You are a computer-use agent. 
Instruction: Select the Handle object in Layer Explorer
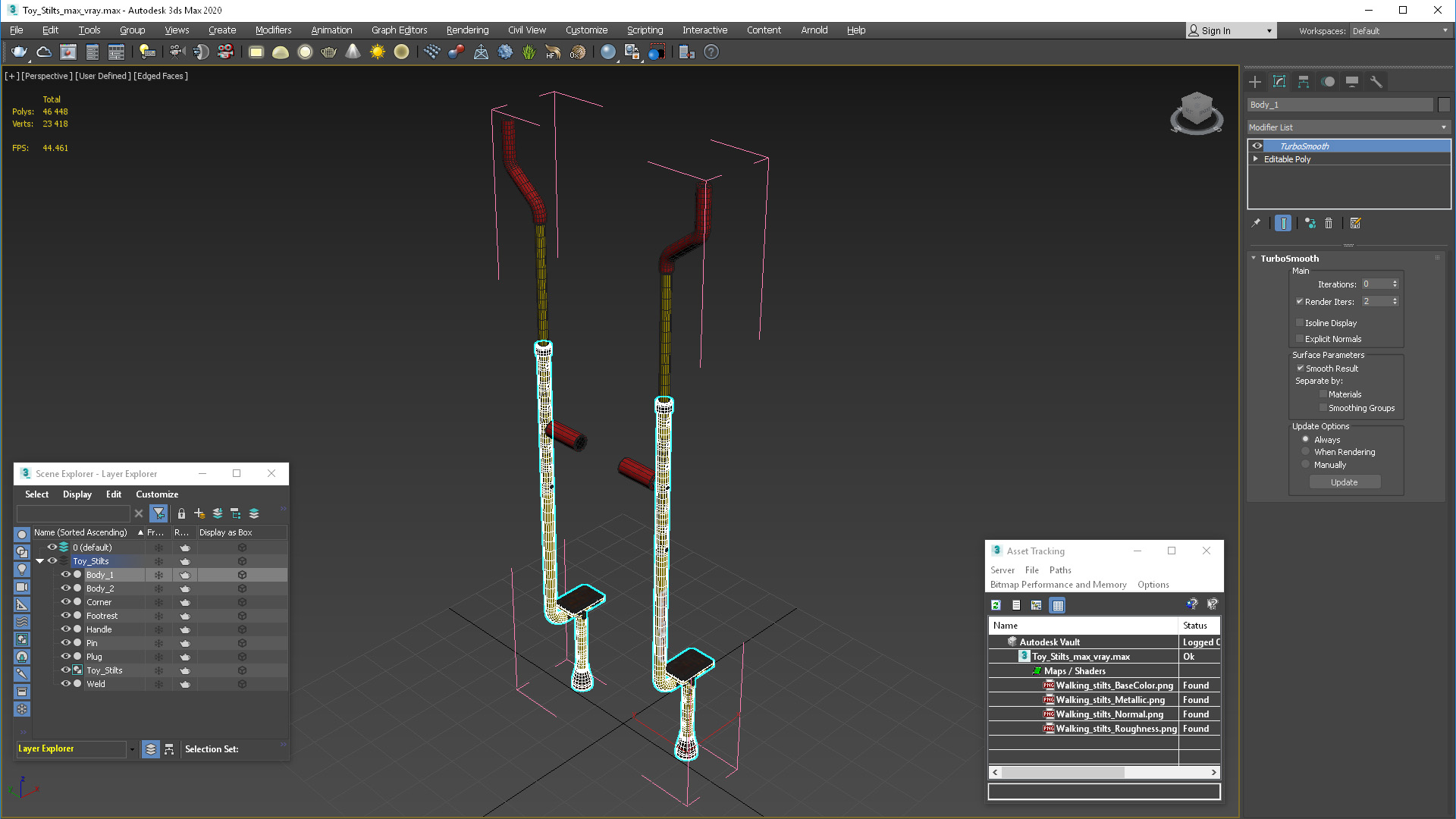[99, 629]
